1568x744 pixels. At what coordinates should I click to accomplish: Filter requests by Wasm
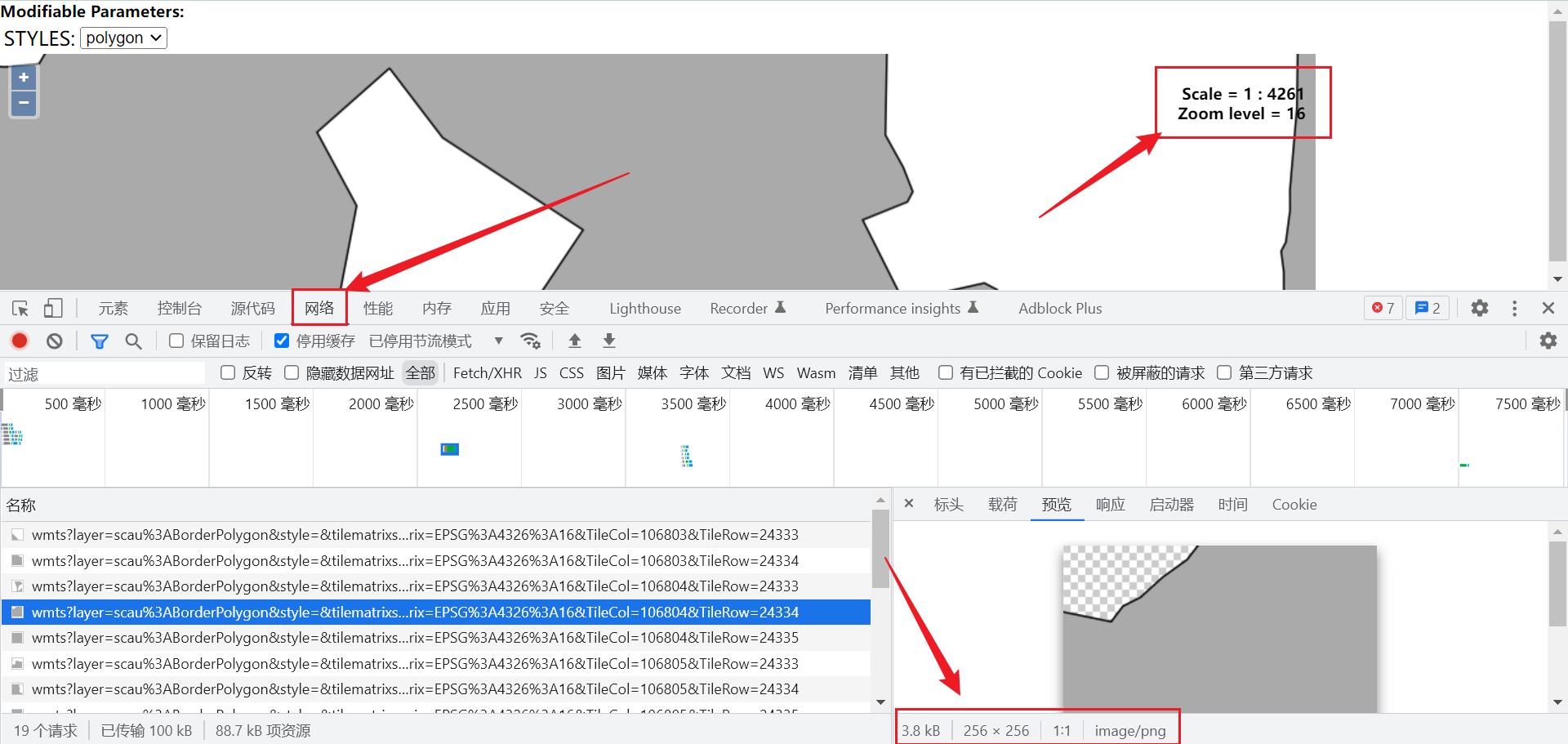tap(817, 372)
